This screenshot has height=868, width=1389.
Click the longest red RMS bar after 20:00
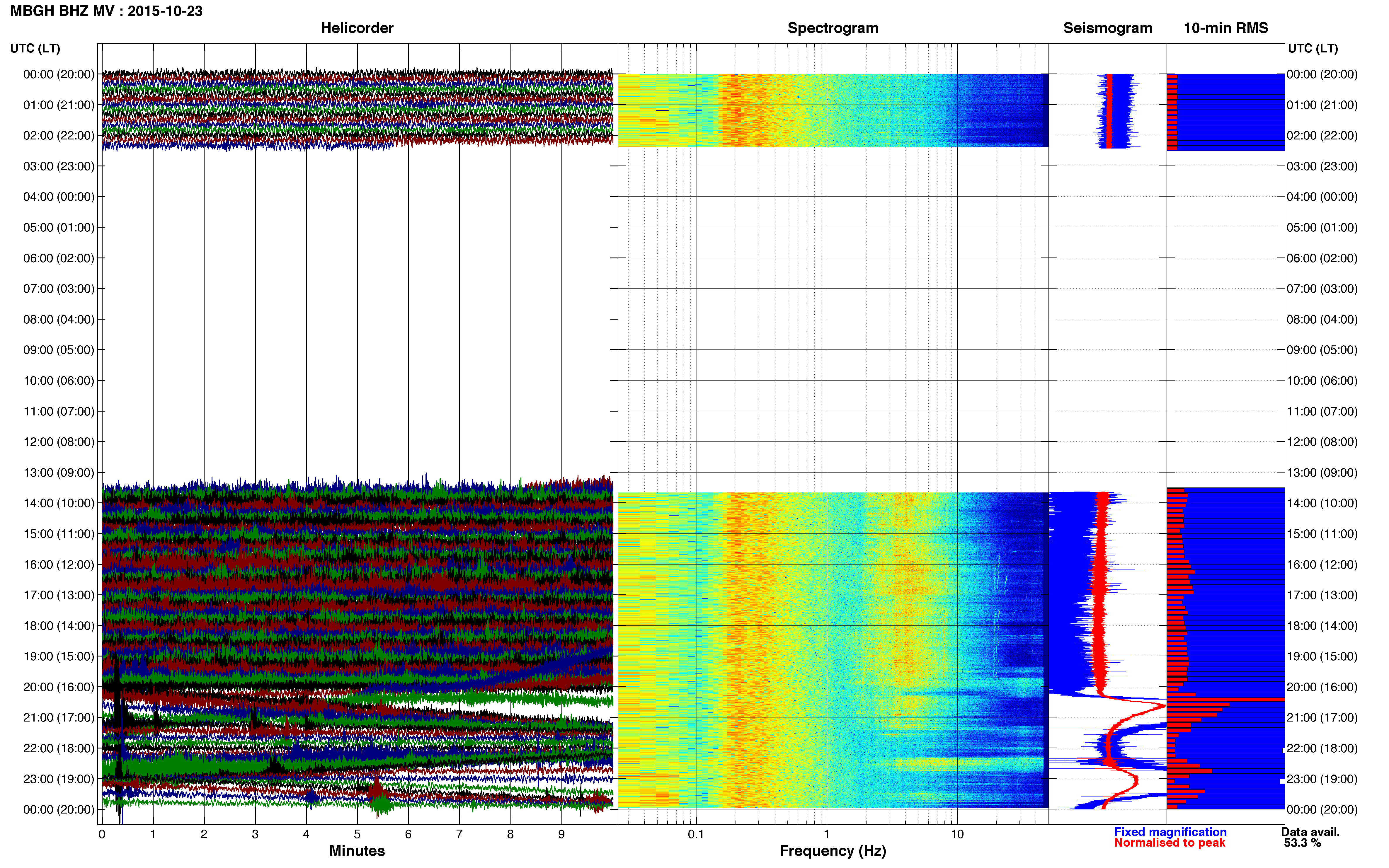pos(1225,699)
